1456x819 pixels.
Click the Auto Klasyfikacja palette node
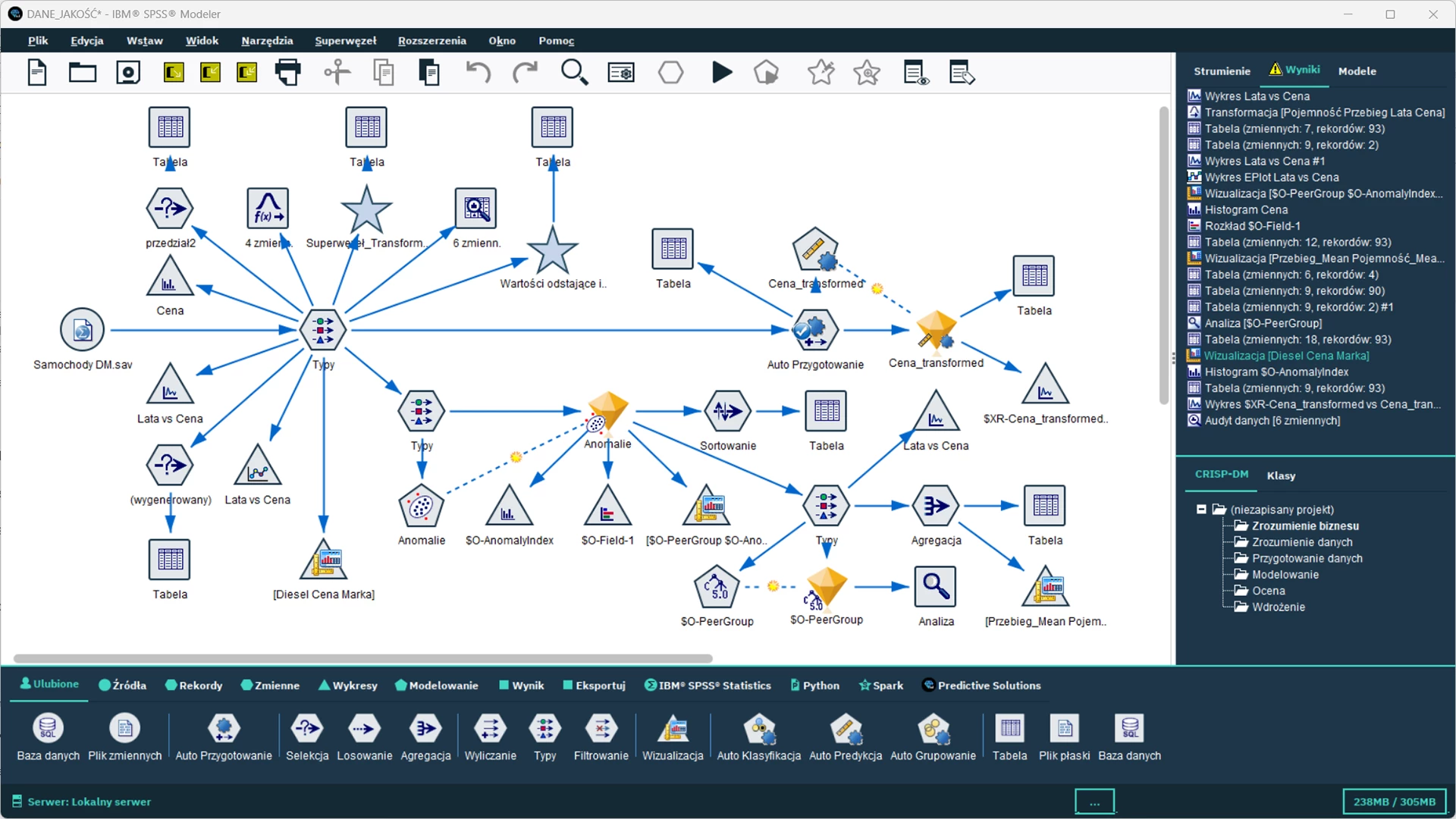point(758,737)
